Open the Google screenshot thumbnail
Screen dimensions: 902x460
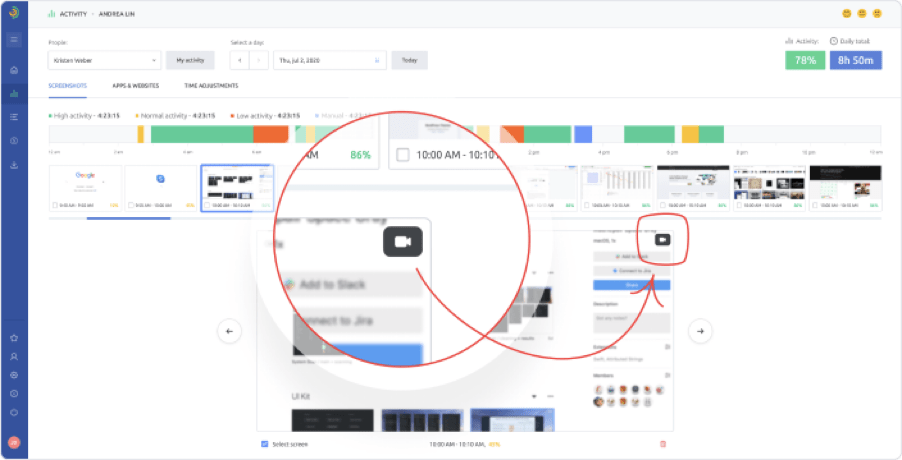[85, 188]
